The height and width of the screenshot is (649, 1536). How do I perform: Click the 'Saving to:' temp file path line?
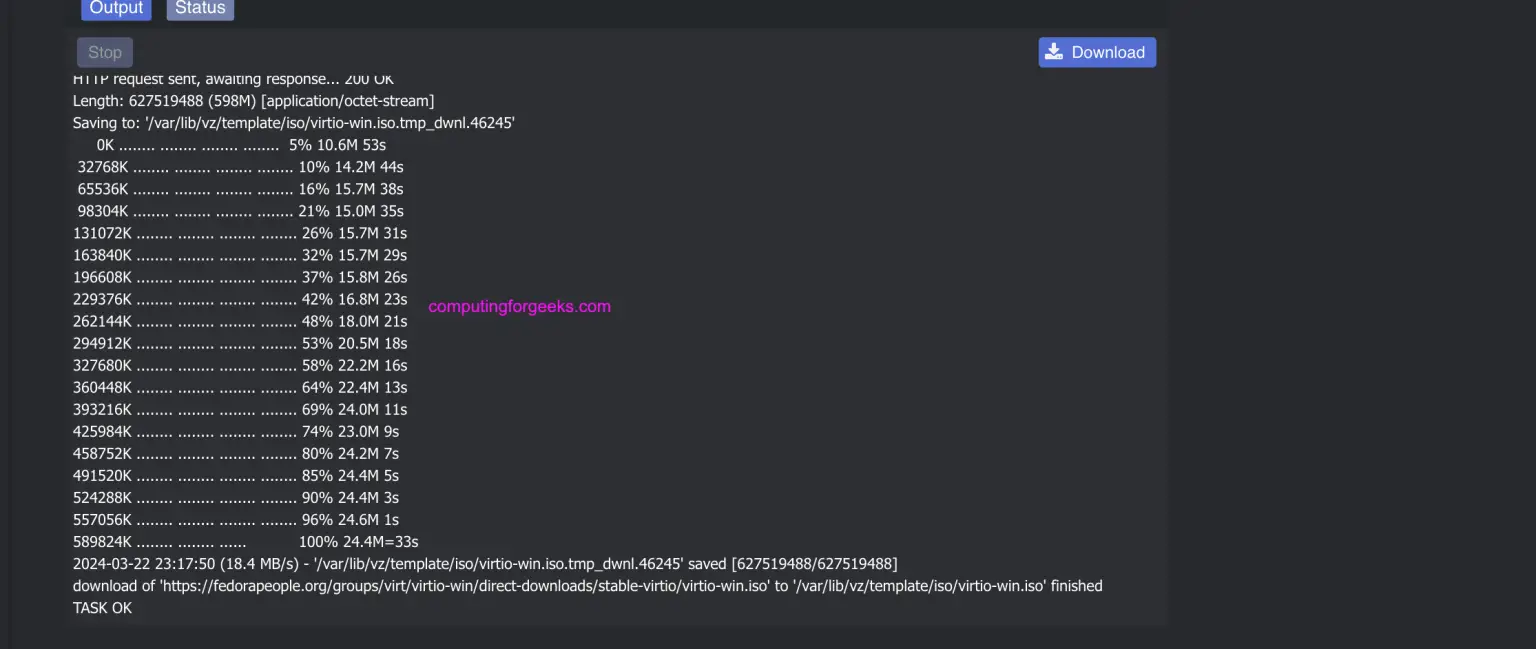(x=293, y=123)
